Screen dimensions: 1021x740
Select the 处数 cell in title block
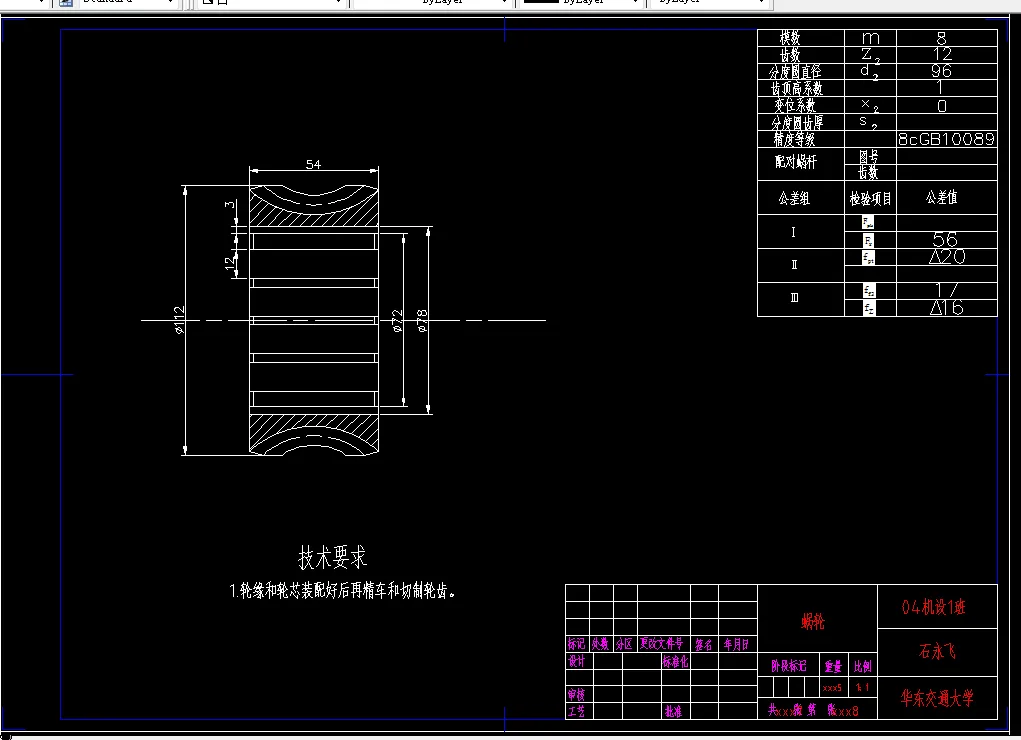tap(600, 644)
